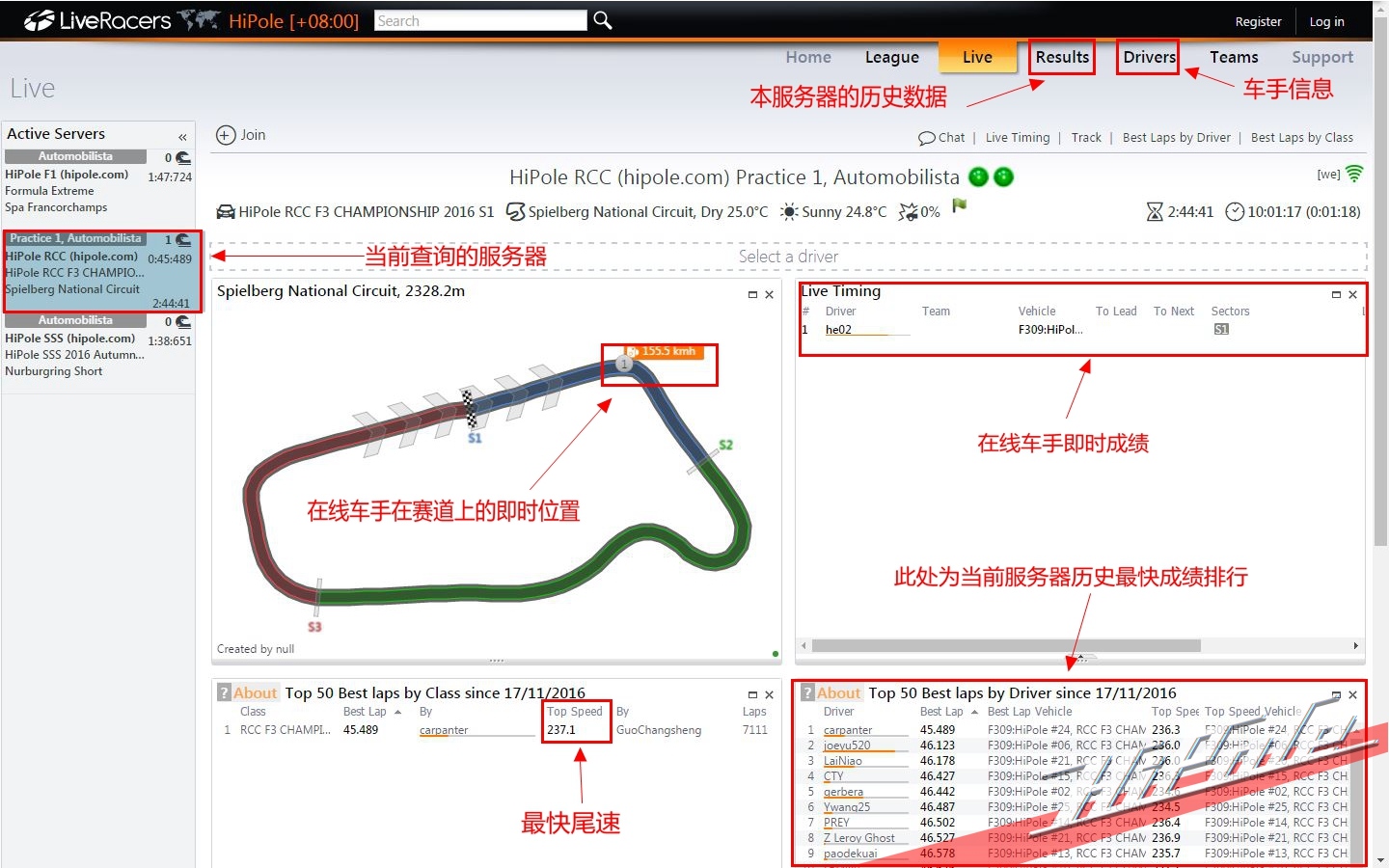Click the green wifi connection icon

pos(1354,174)
